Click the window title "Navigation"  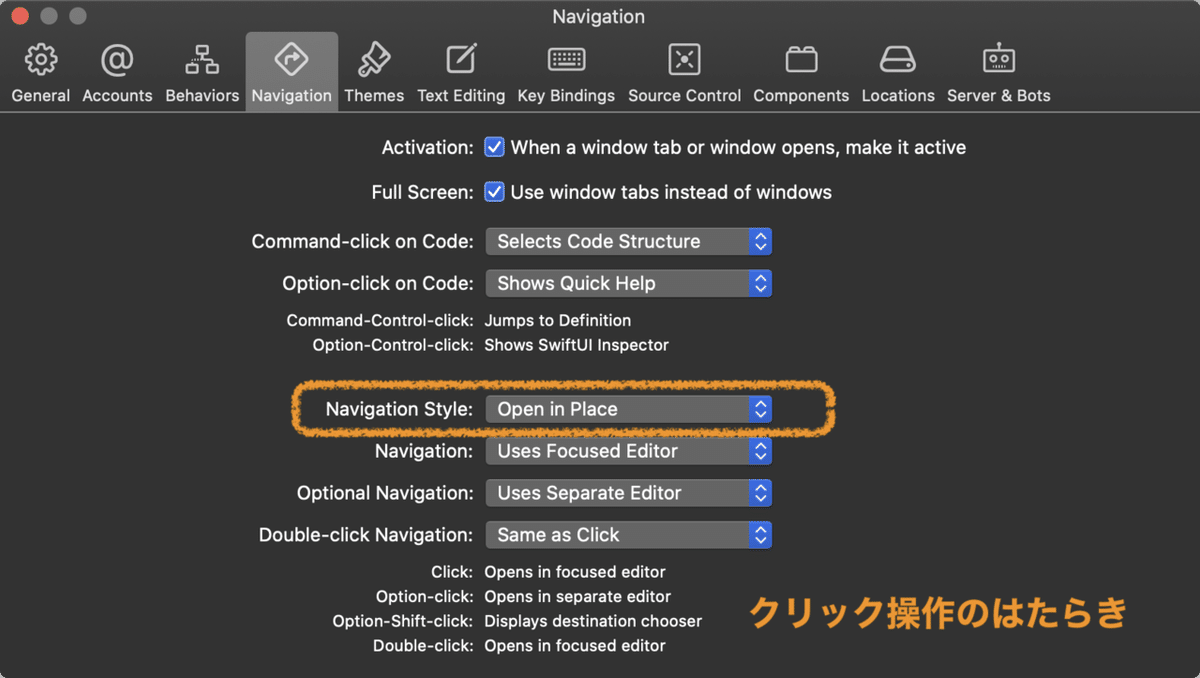click(x=598, y=17)
